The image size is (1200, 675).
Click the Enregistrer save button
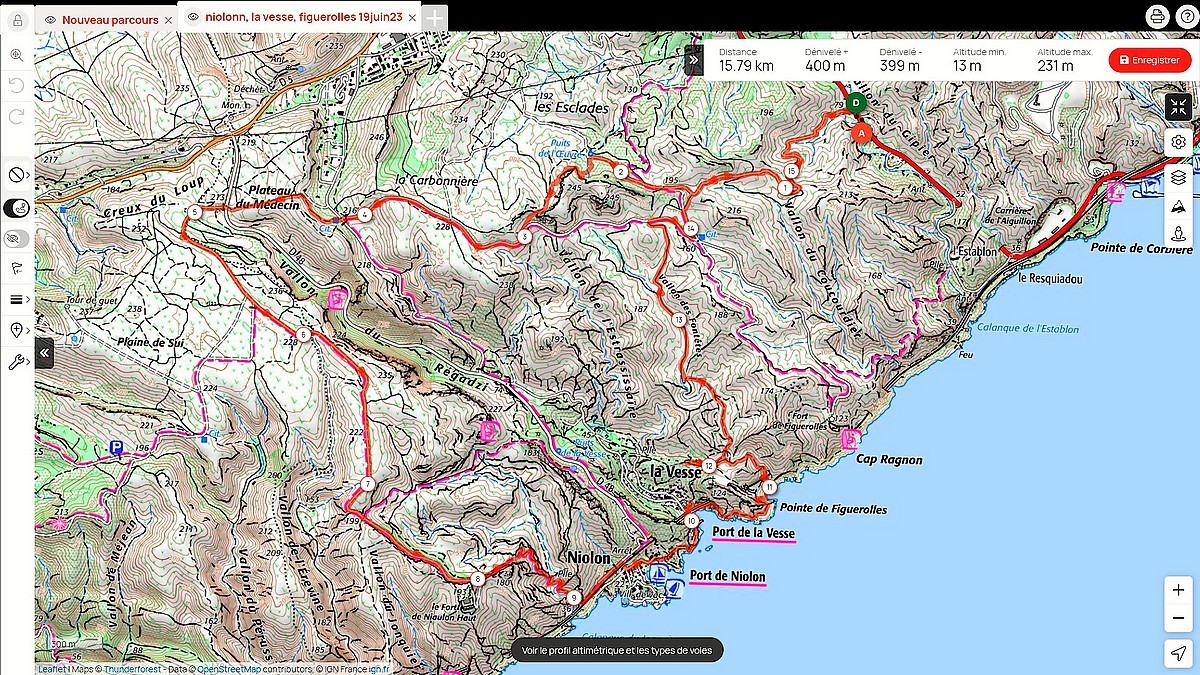[1150, 60]
